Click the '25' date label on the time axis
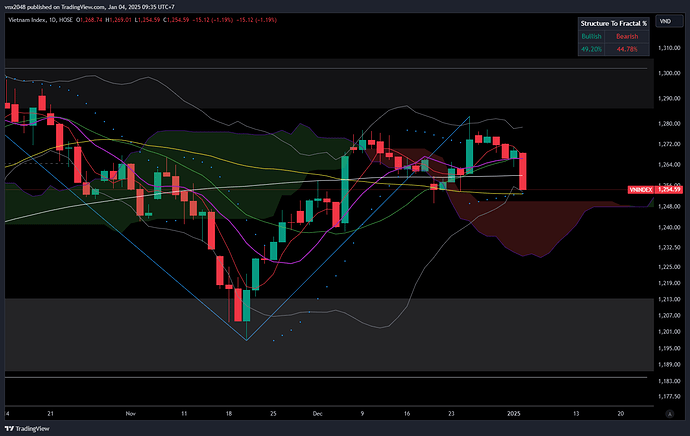 point(273,414)
